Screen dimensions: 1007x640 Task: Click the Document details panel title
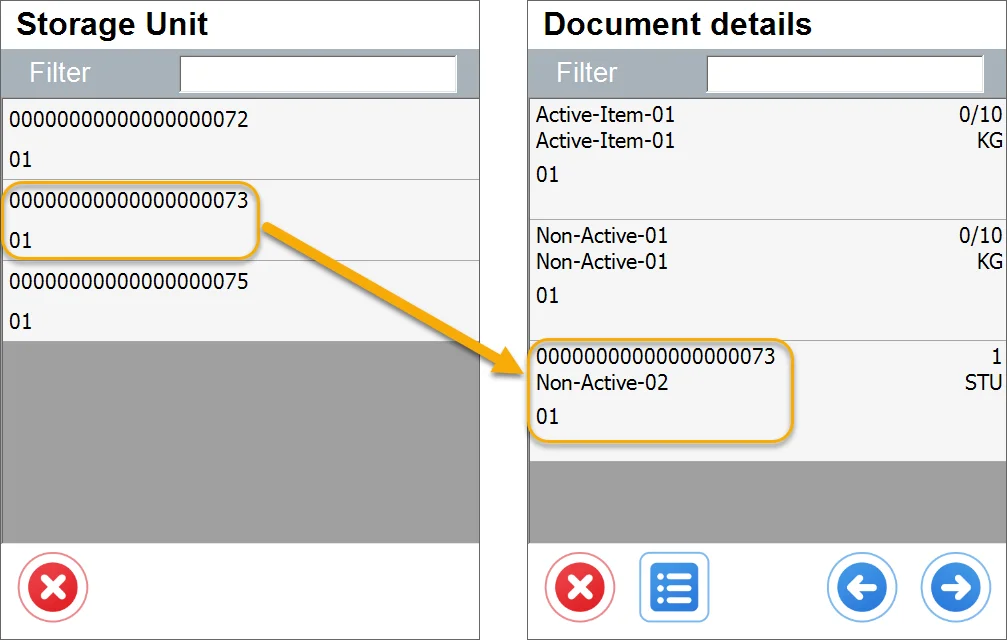[x=677, y=24]
